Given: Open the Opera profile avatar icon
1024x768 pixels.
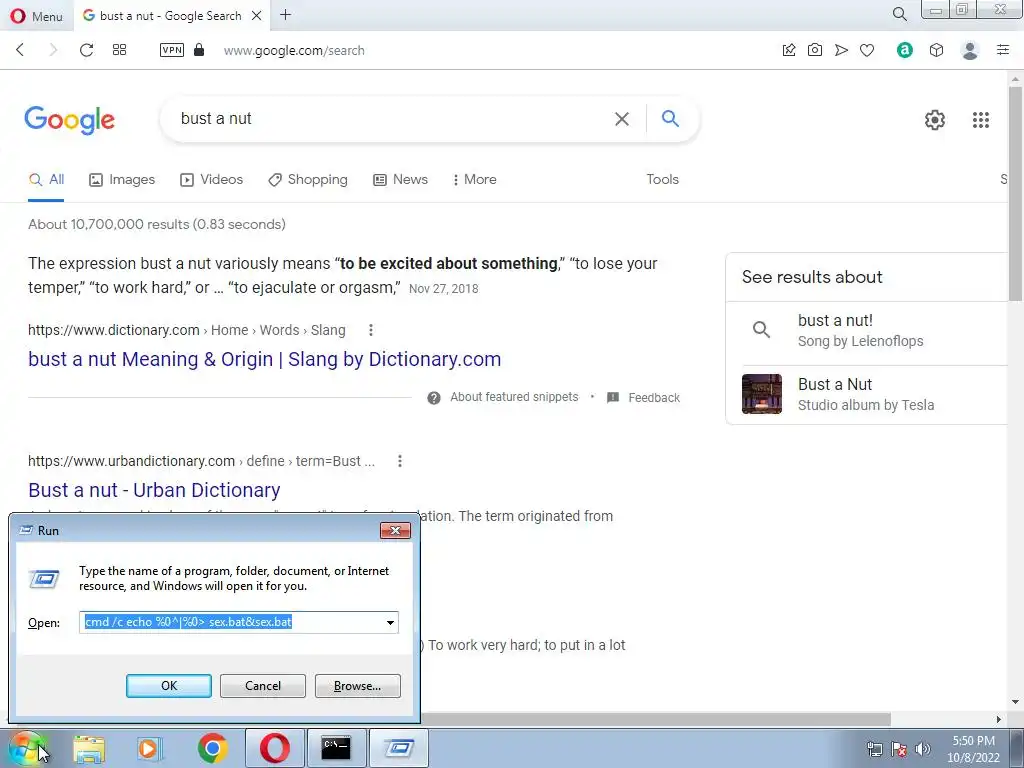Looking at the screenshot, I should click(x=970, y=50).
